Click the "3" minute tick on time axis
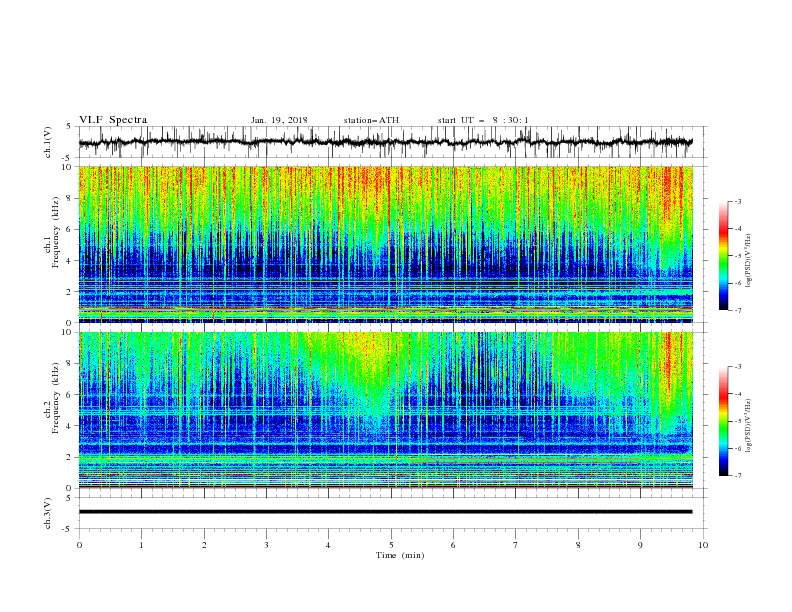792x612 pixels. click(x=266, y=545)
